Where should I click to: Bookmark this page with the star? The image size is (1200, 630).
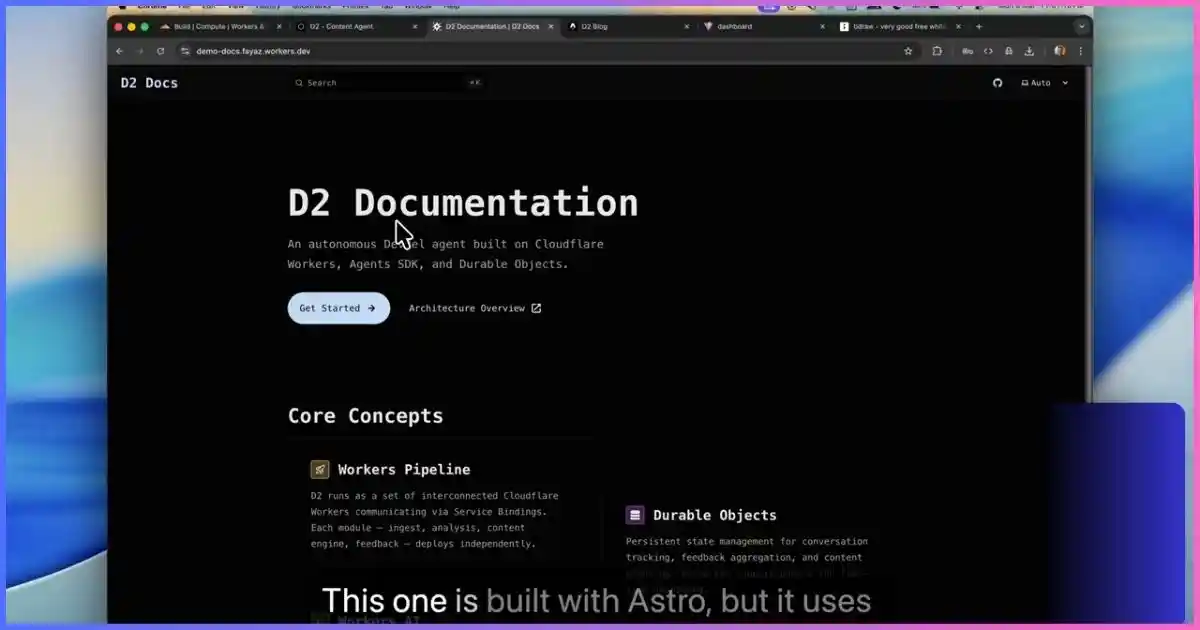[908, 51]
